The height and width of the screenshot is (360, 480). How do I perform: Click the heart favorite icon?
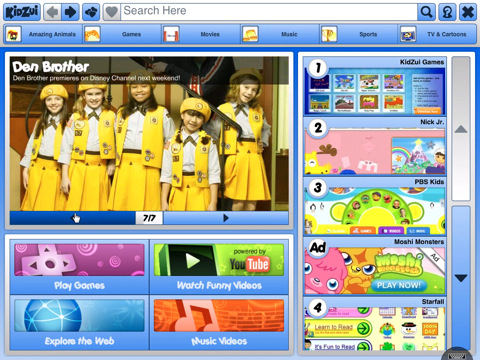click(x=111, y=12)
